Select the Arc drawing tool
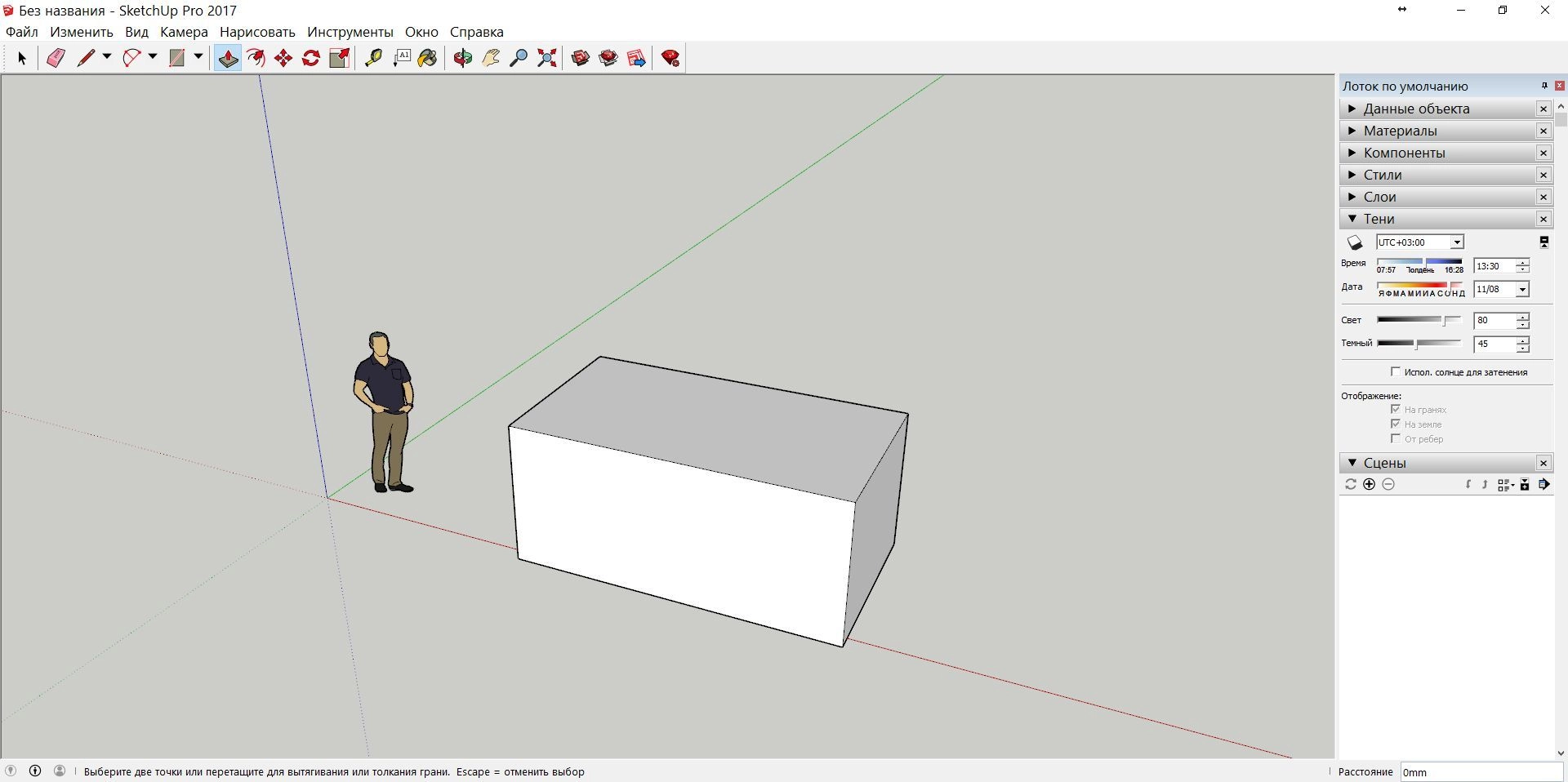 (131, 58)
